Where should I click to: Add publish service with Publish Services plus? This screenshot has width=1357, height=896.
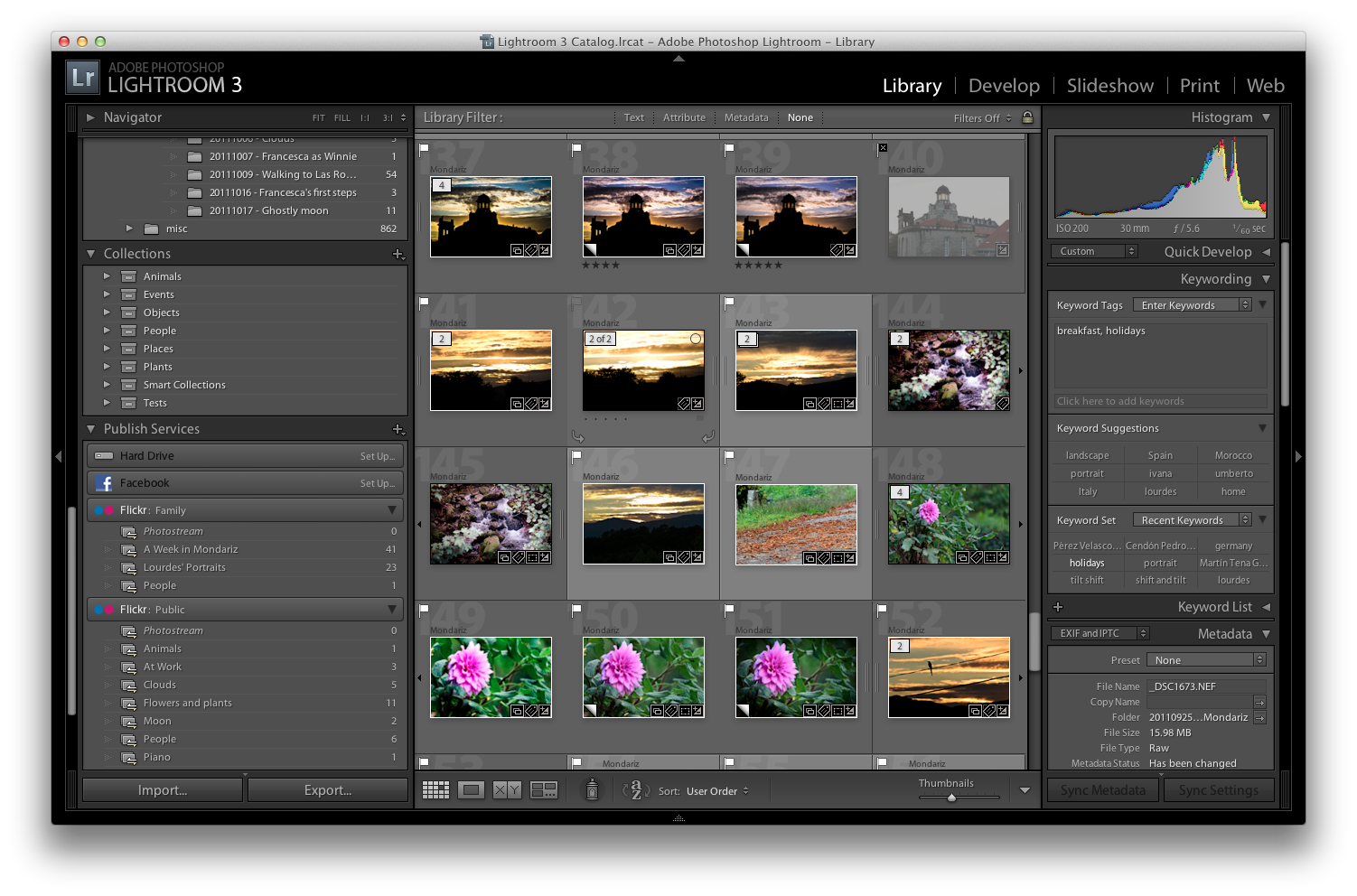398,429
